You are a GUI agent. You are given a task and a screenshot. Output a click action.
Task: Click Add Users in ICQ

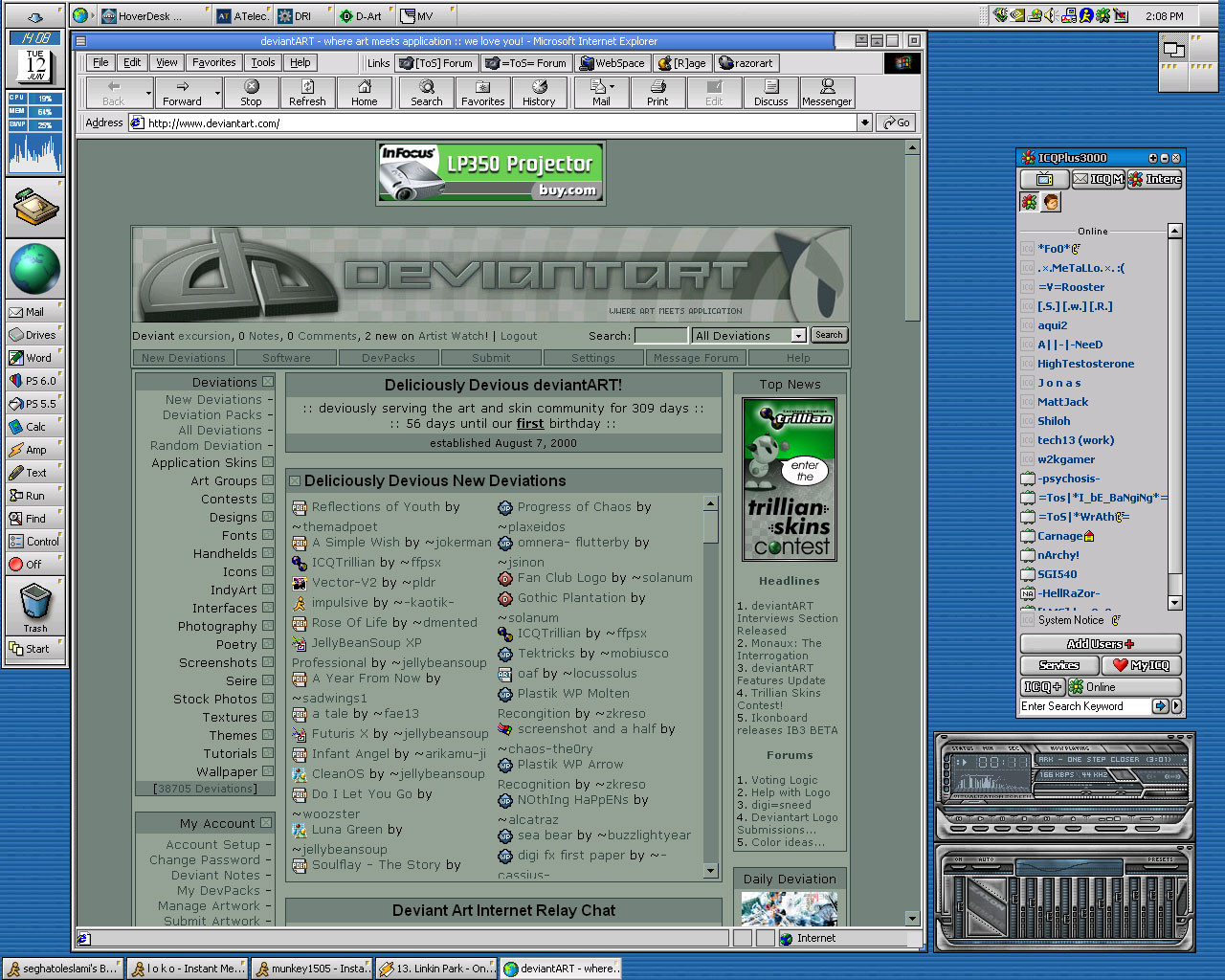point(1101,644)
